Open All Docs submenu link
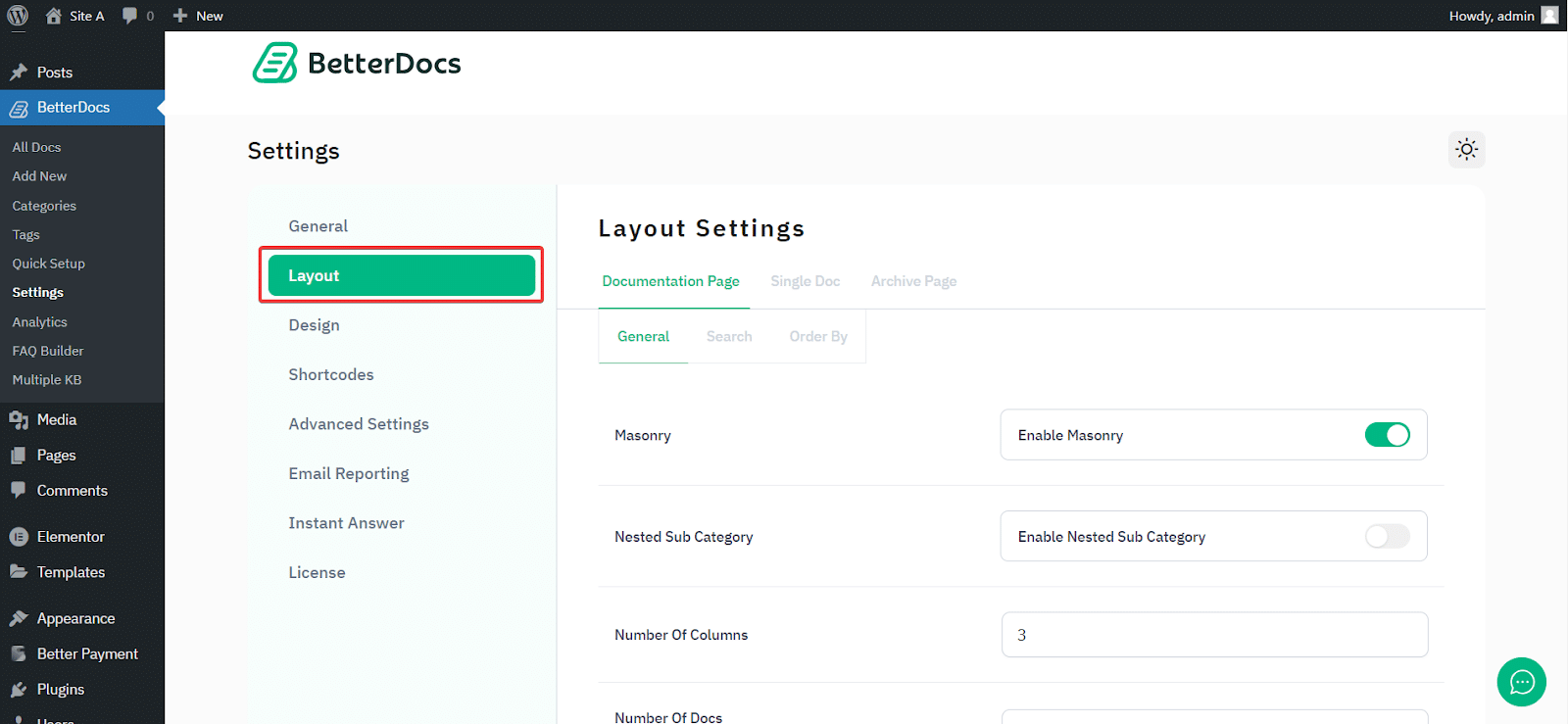1568x724 pixels. pos(36,147)
